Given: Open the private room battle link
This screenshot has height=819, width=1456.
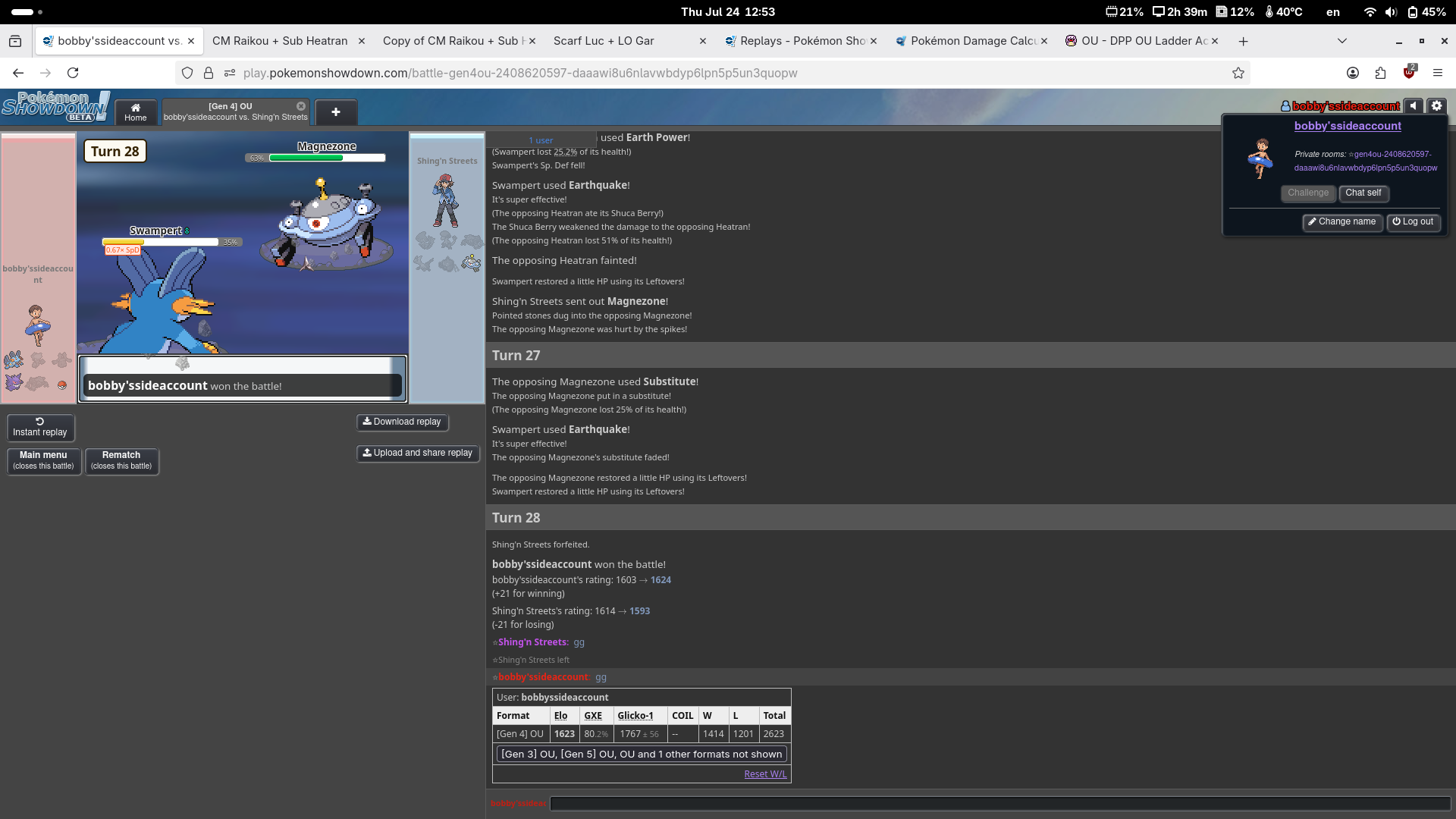Looking at the screenshot, I should [1366, 161].
